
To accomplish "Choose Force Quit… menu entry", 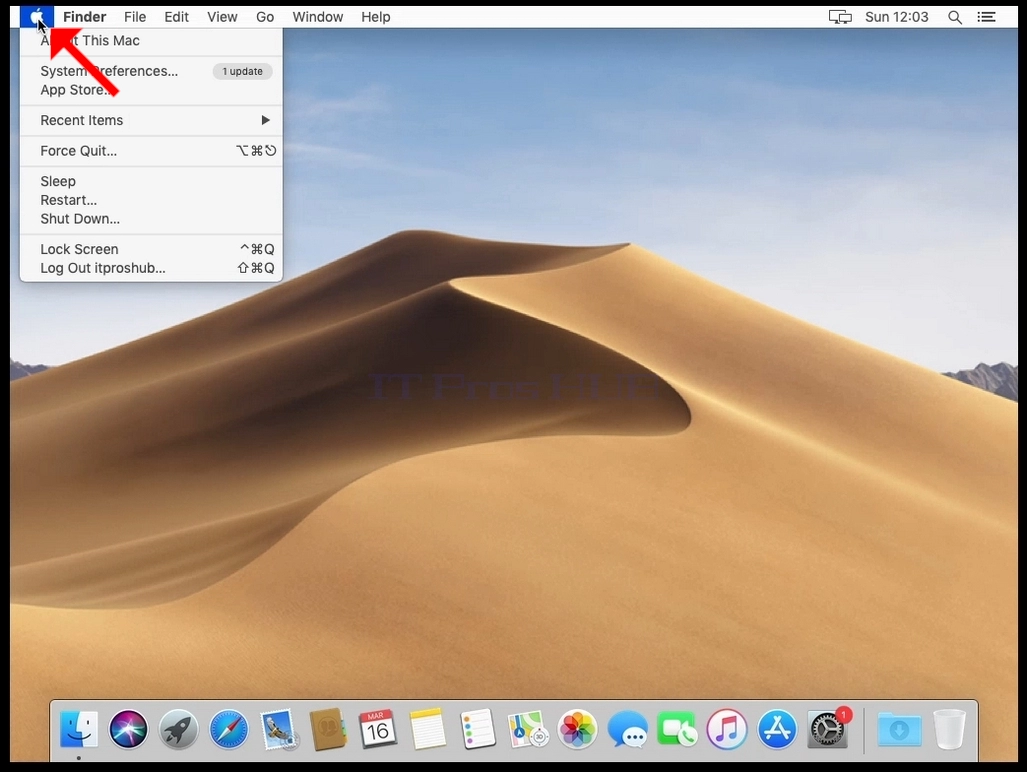I will [151, 151].
